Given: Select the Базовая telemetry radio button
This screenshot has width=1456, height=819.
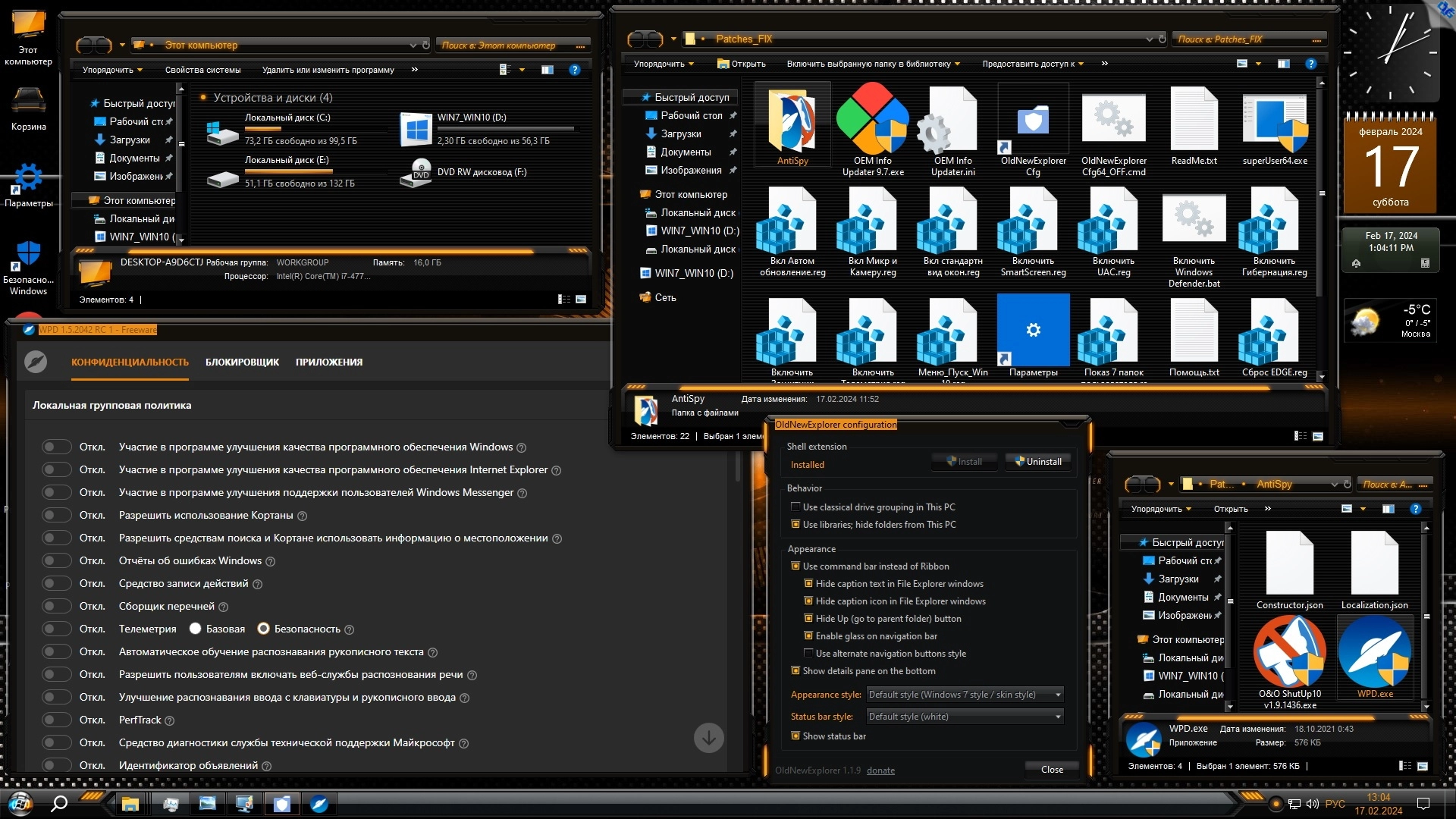Looking at the screenshot, I should [196, 629].
